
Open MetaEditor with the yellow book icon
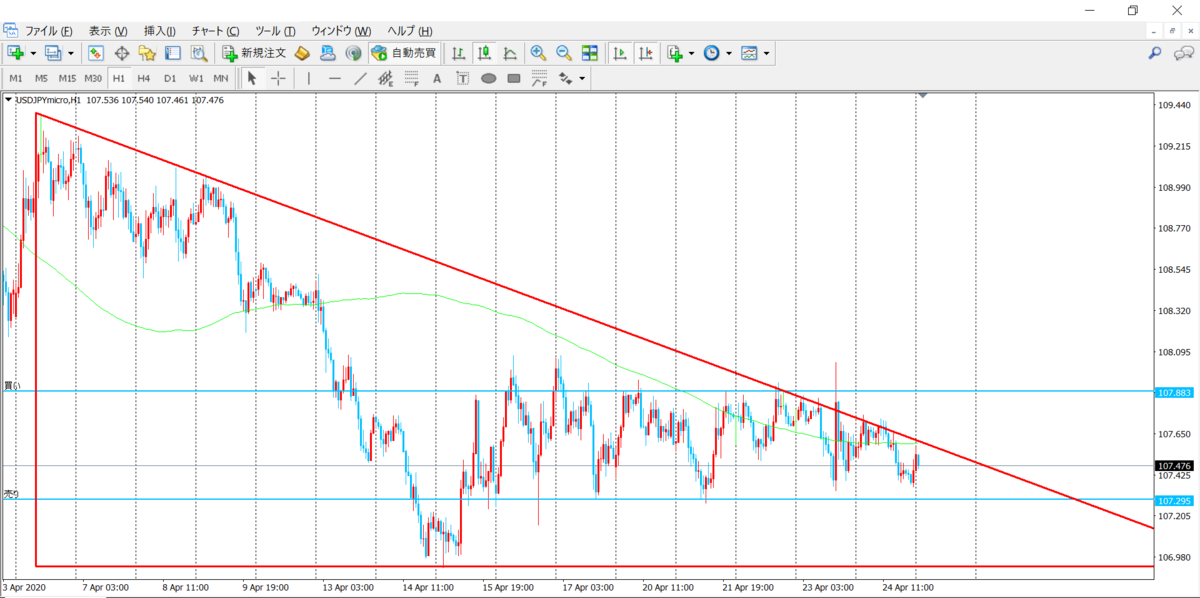[301, 53]
